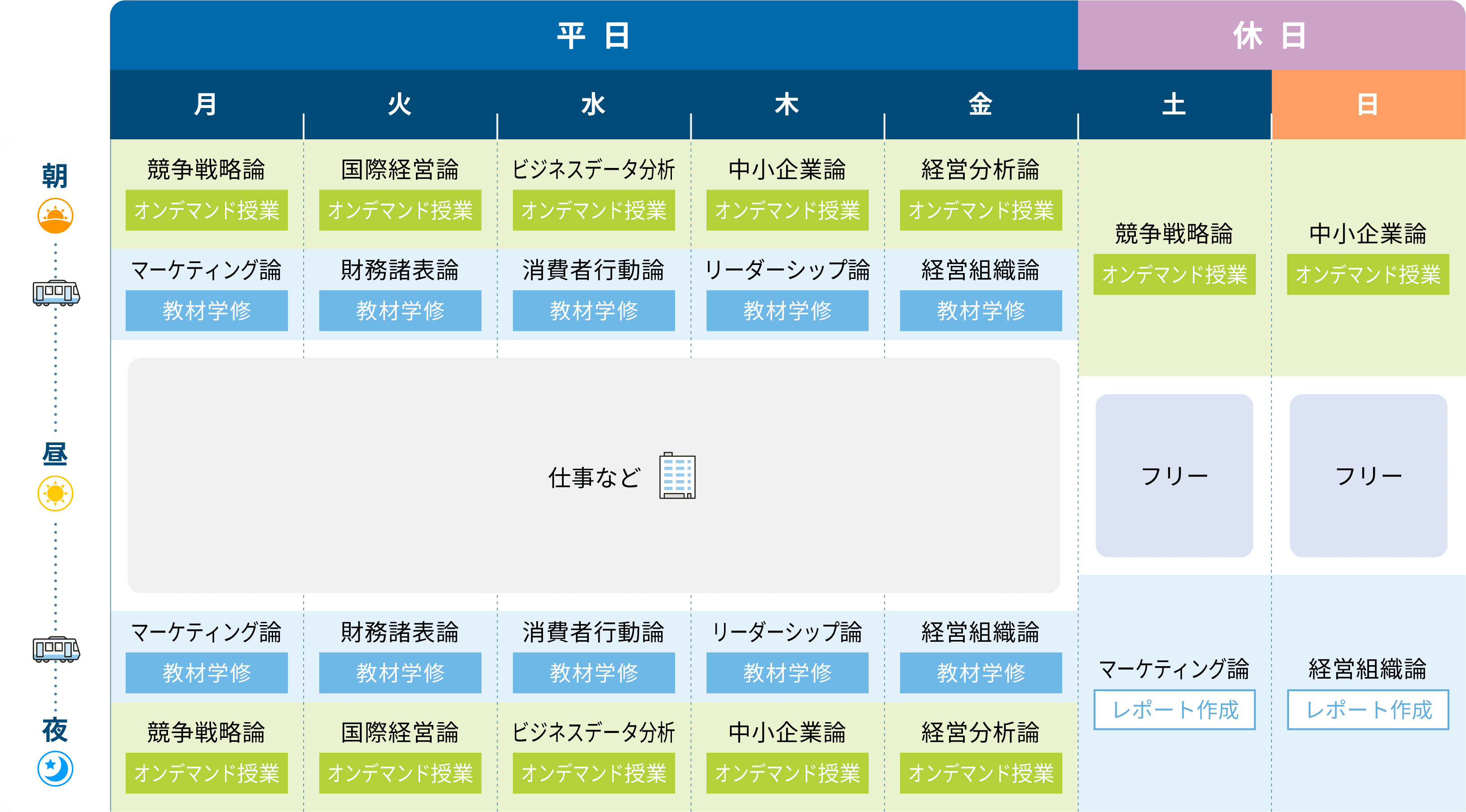Image resolution: width=1466 pixels, height=812 pixels.
Task: Click the crescent moon icon under 夜
Action: 55,769
